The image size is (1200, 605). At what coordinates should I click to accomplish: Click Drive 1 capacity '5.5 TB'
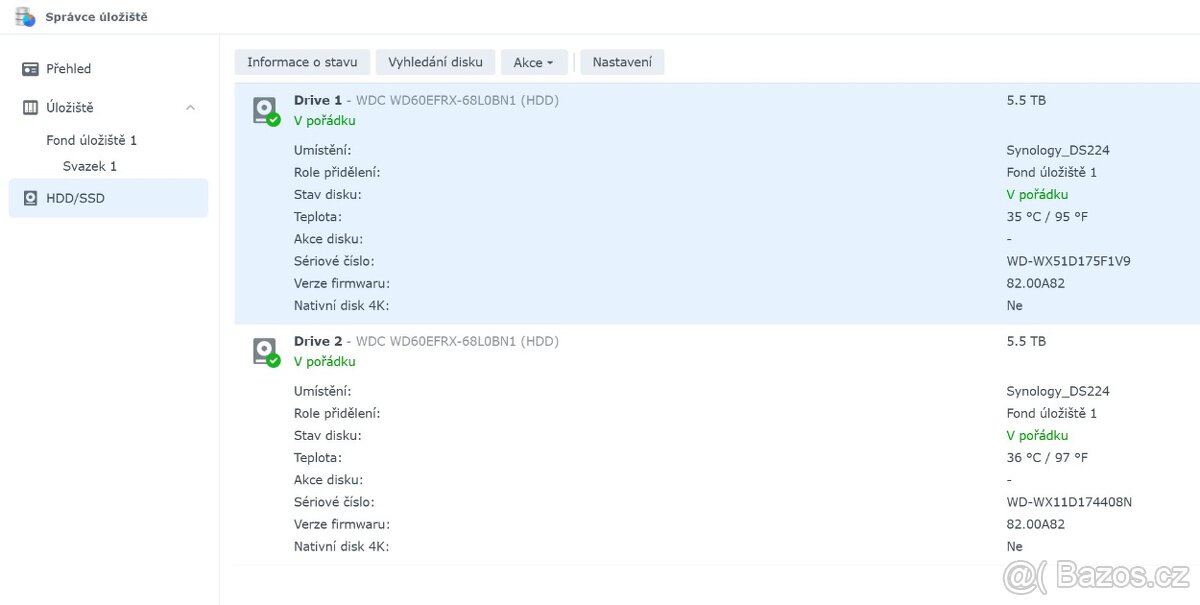click(1026, 100)
